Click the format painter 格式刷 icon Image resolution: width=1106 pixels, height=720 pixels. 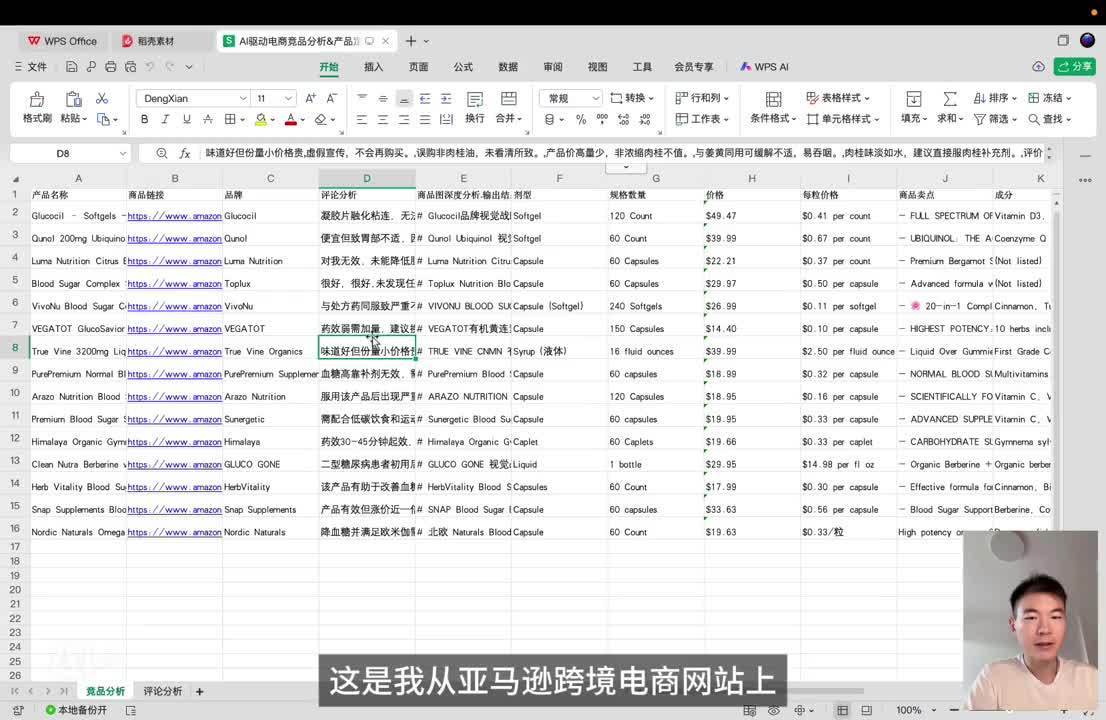point(37,108)
